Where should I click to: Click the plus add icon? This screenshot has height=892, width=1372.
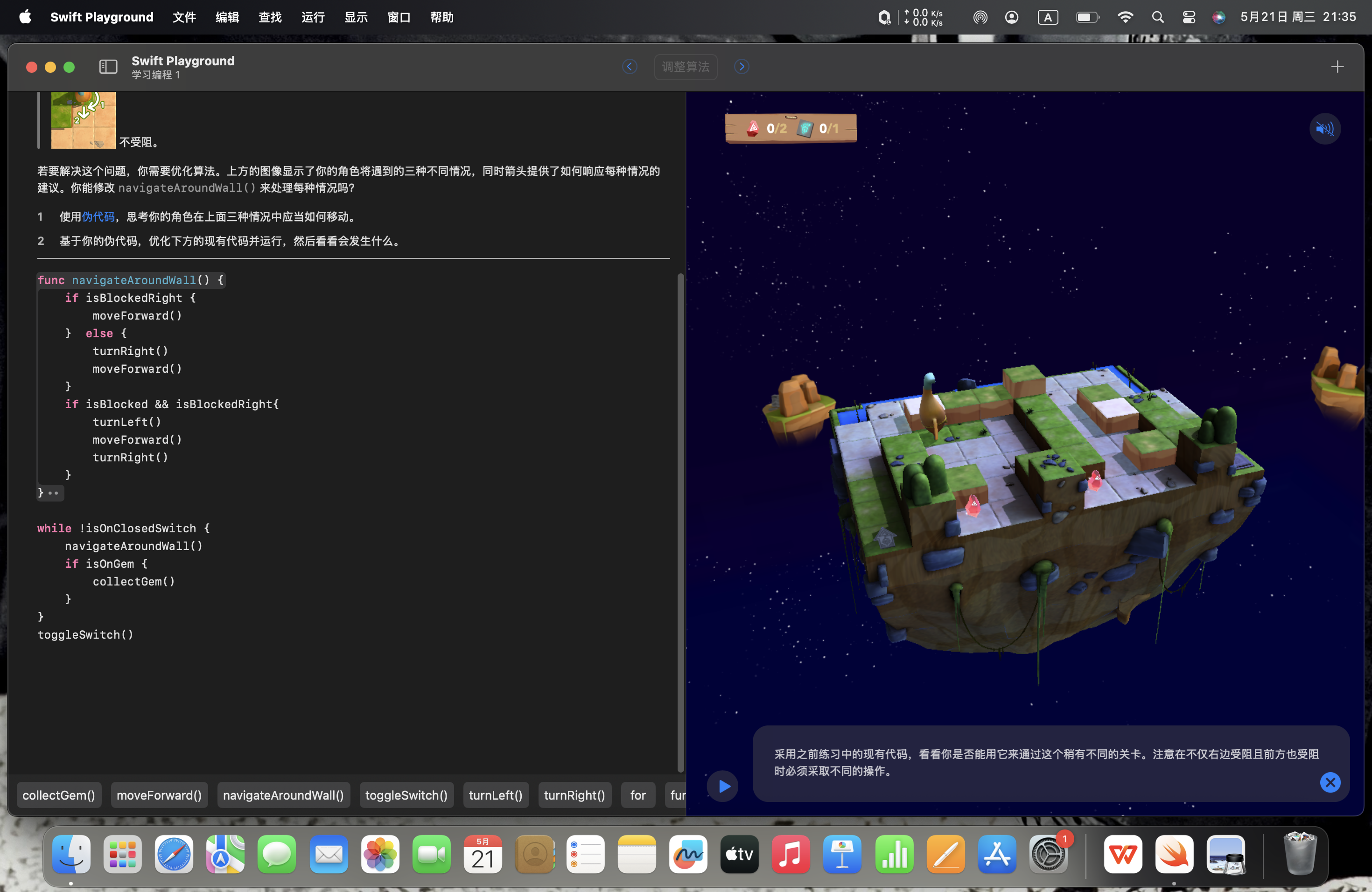[x=1337, y=67]
